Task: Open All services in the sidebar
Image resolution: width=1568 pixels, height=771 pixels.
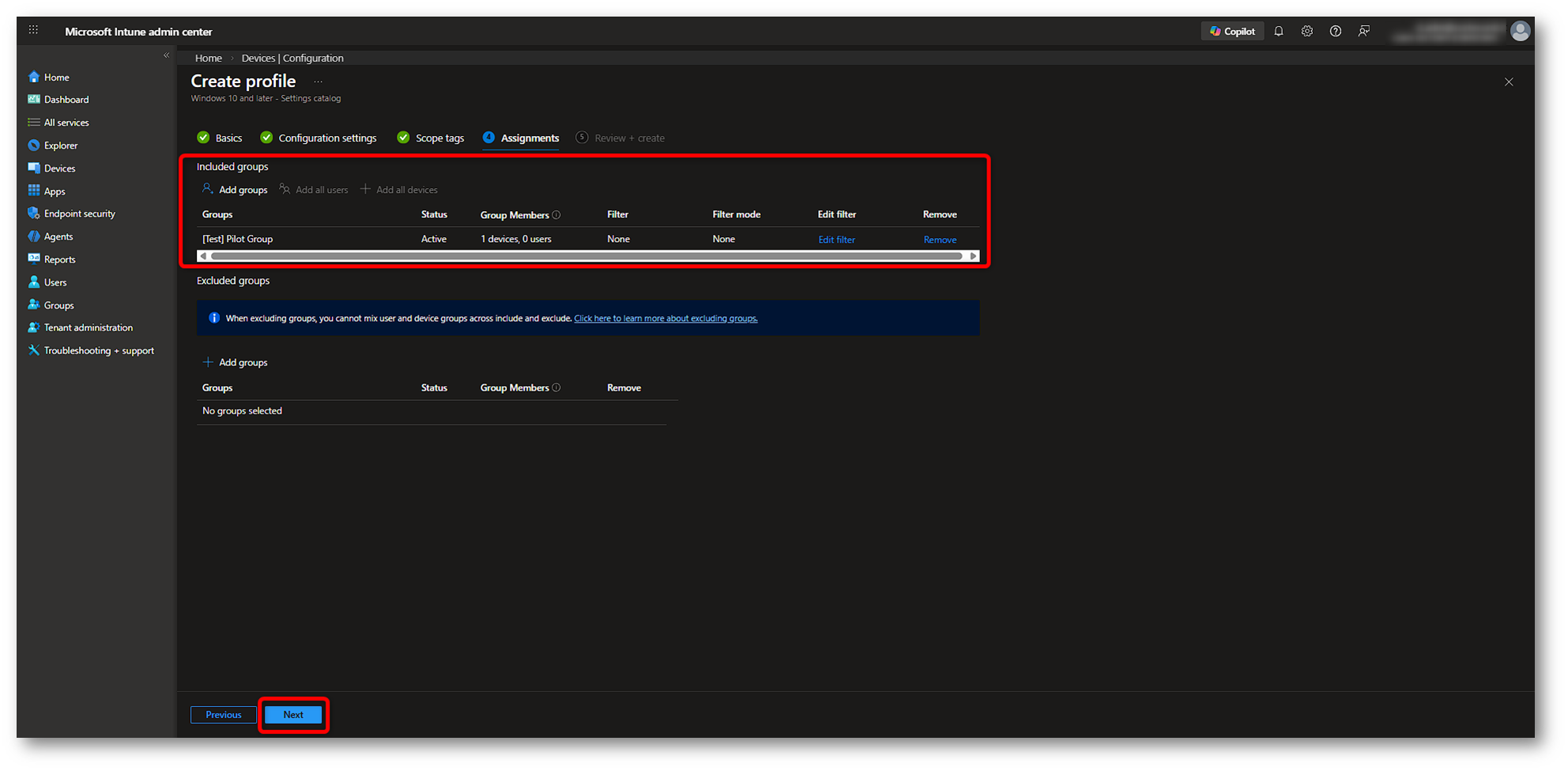Action: coord(66,123)
